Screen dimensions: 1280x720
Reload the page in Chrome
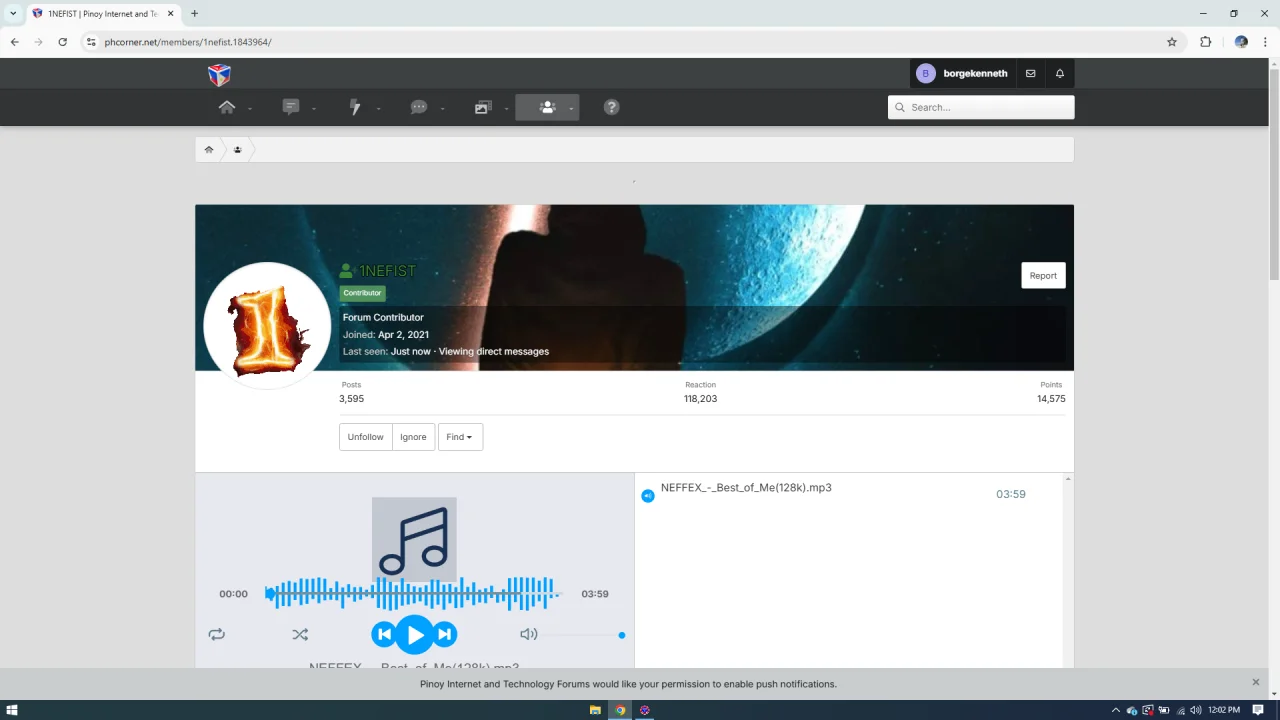click(62, 42)
